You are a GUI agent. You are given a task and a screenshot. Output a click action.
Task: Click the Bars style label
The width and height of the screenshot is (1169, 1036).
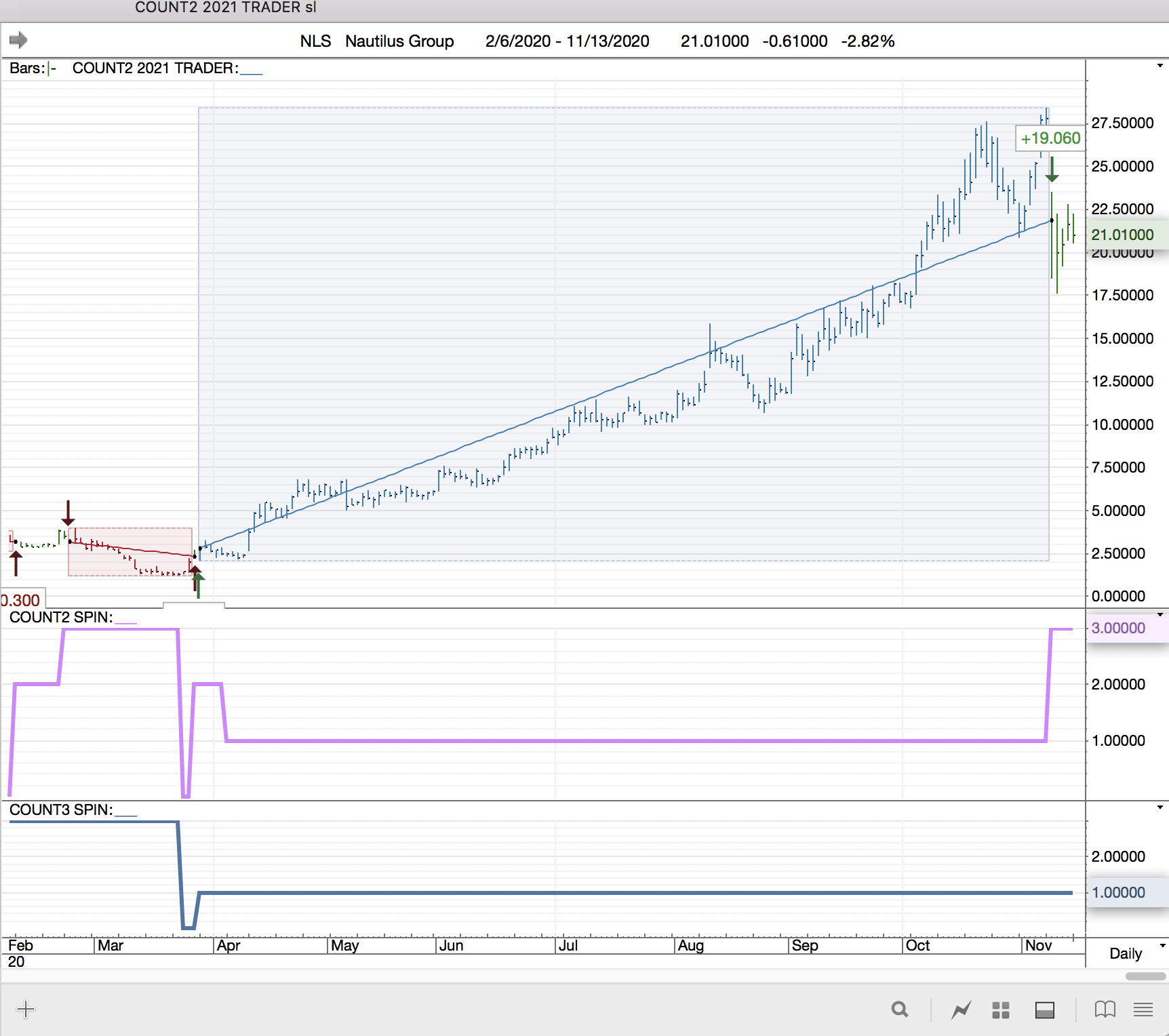pos(27,68)
